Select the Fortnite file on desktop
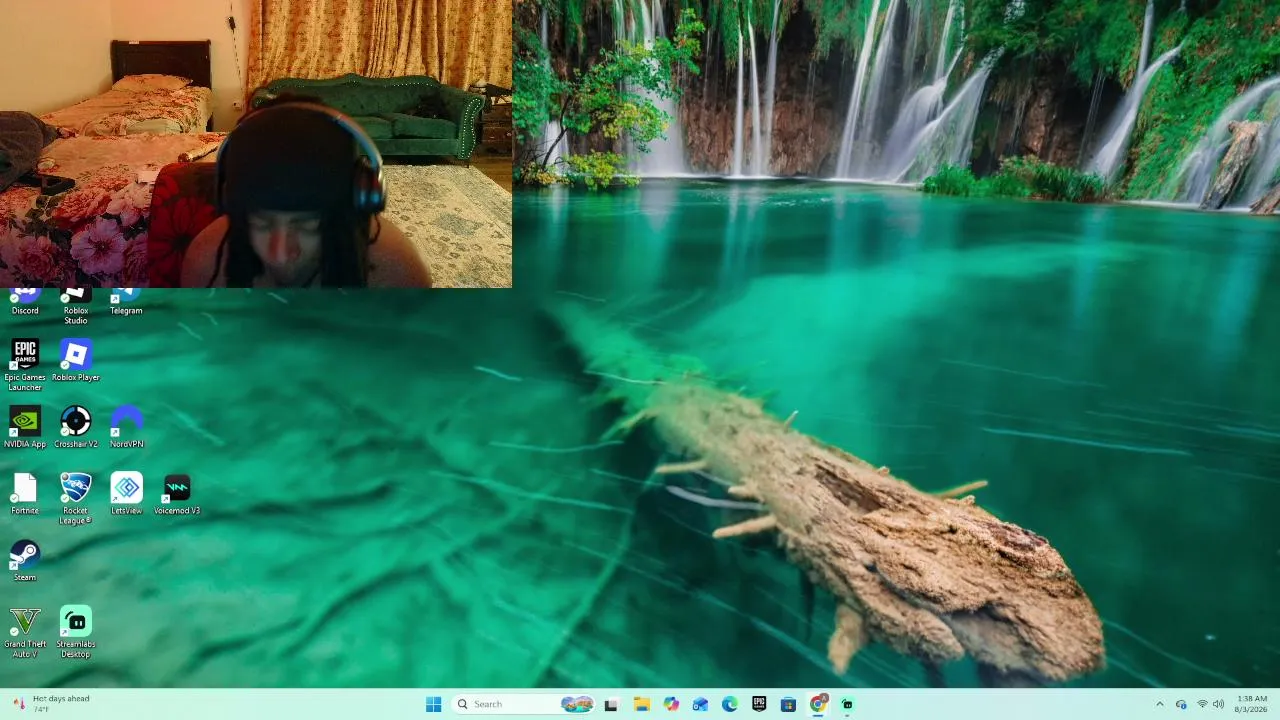 pos(25,494)
